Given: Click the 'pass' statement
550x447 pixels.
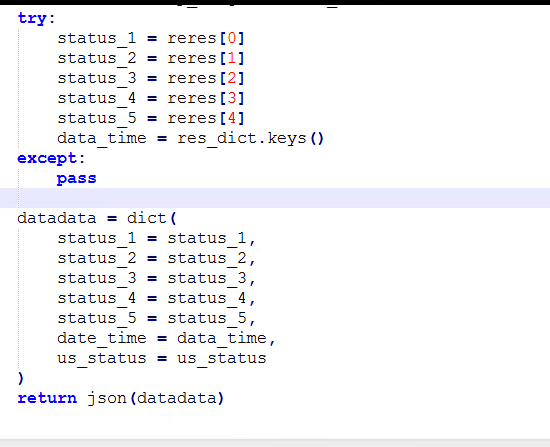Looking at the screenshot, I should 76,179.
